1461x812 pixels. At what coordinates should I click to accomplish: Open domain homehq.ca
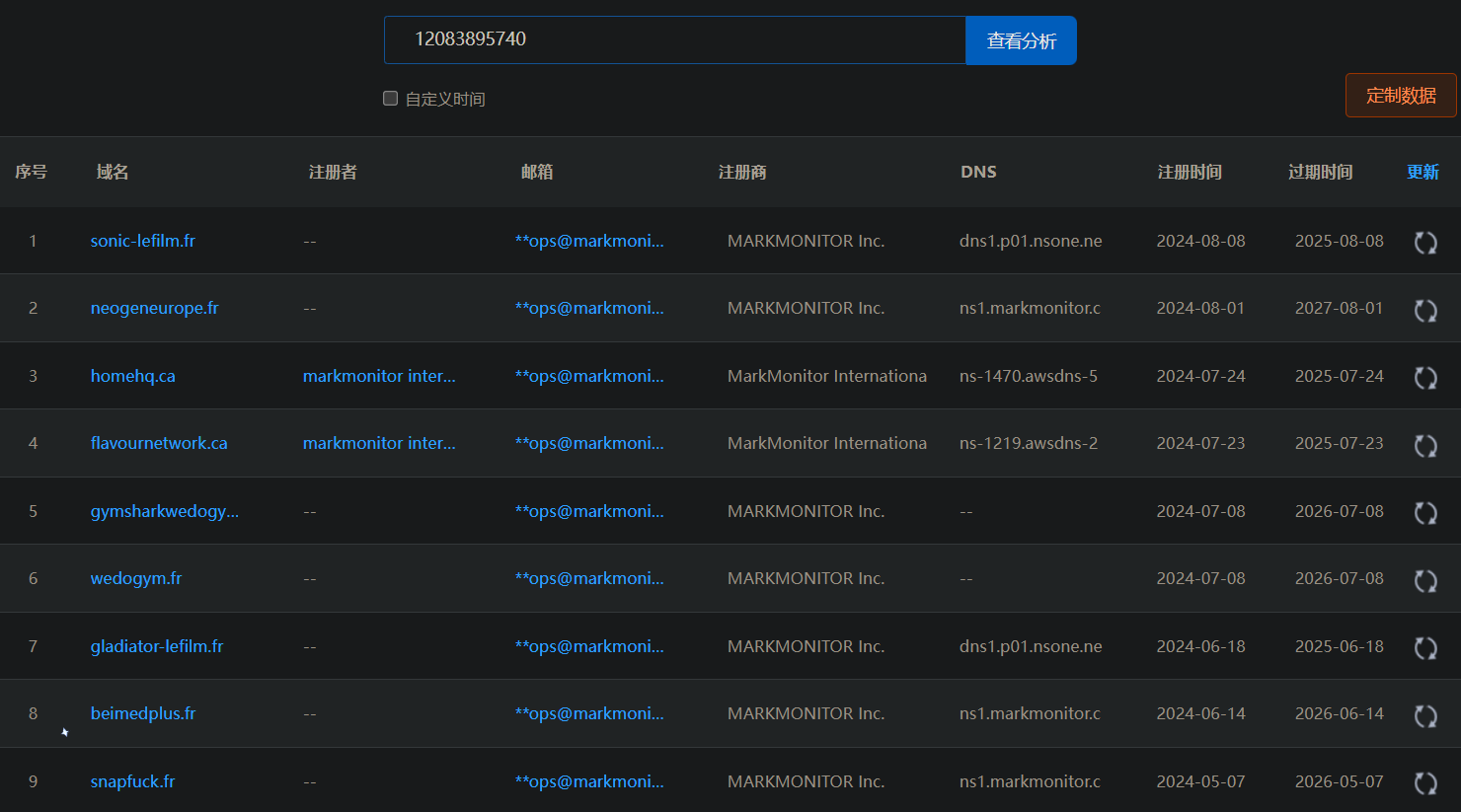click(x=133, y=376)
